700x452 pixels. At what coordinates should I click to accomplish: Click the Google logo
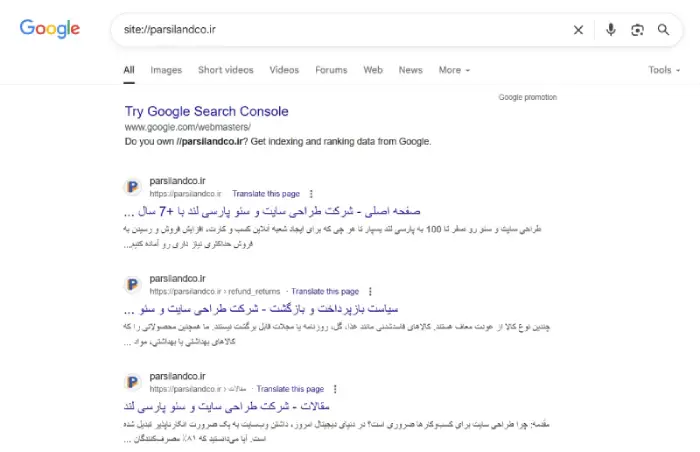point(50,29)
